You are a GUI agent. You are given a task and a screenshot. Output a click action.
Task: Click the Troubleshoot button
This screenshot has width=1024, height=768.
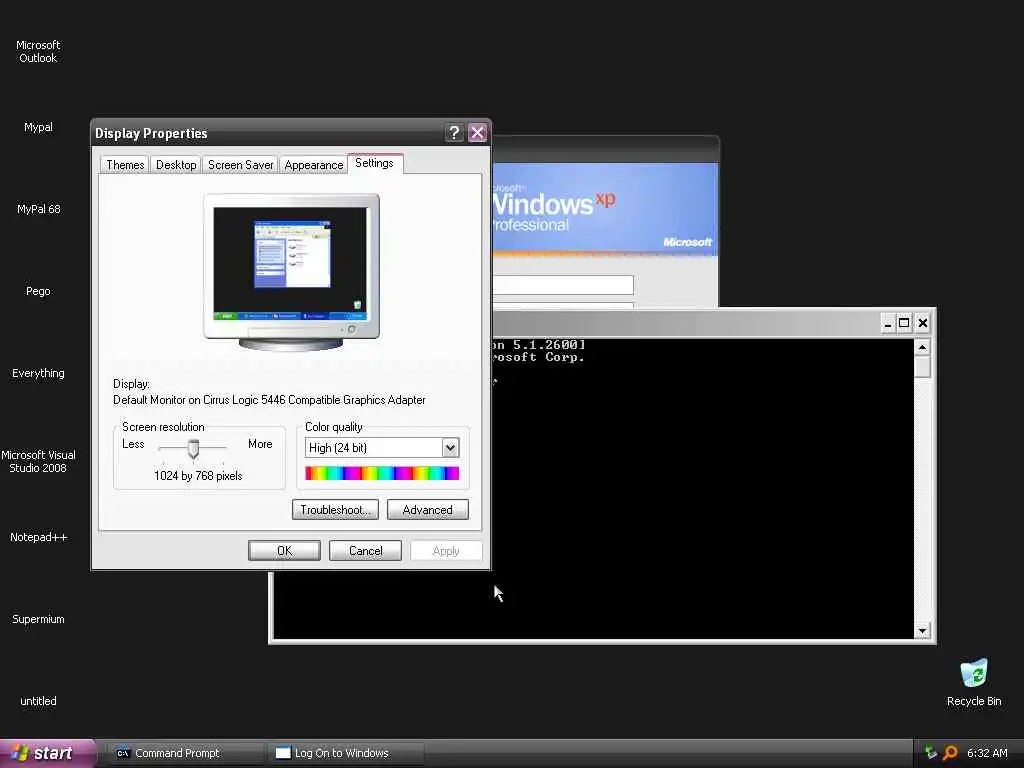tap(335, 510)
